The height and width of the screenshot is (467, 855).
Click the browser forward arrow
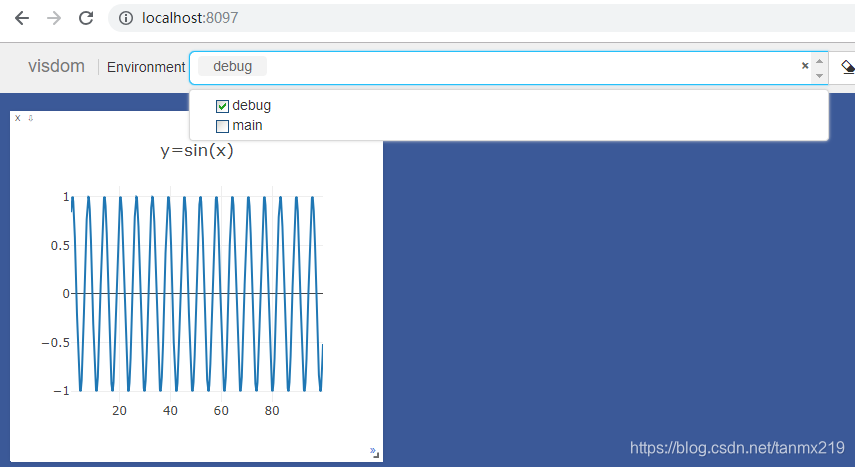[54, 18]
